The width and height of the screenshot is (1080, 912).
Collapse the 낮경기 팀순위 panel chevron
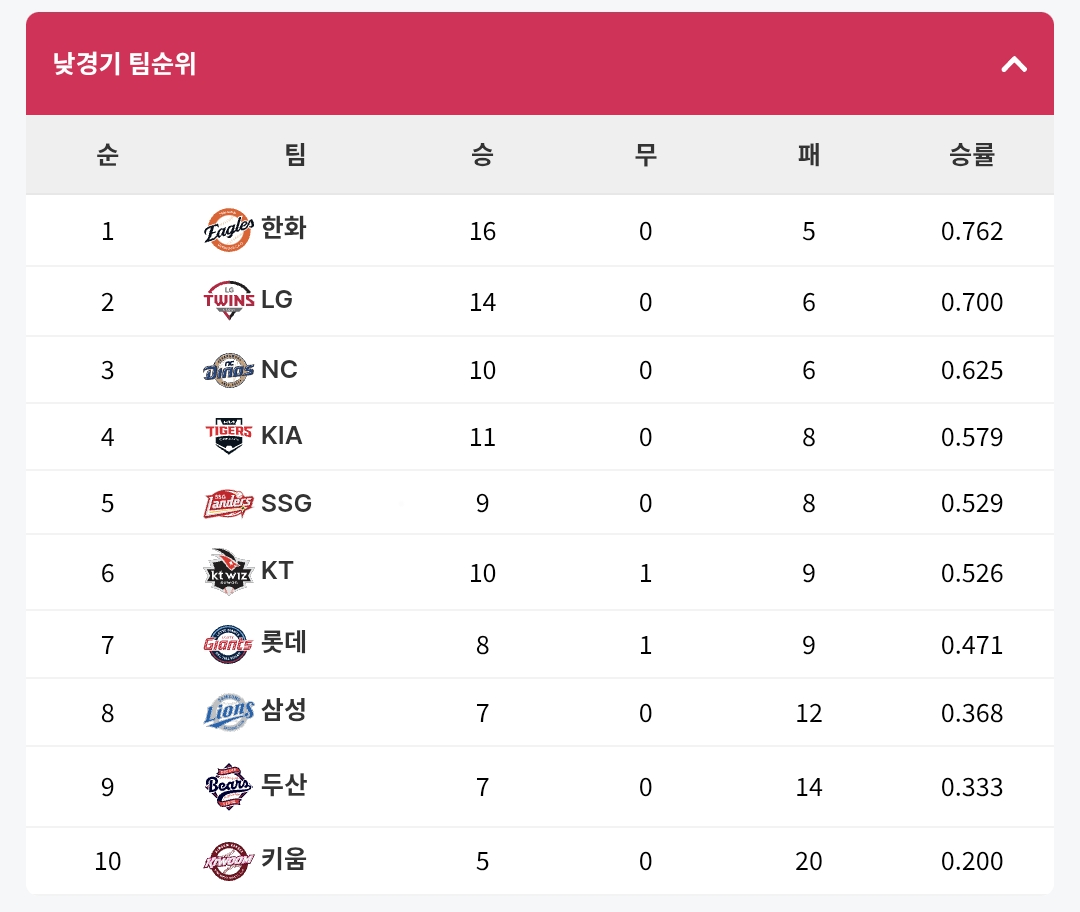click(x=1014, y=65)
